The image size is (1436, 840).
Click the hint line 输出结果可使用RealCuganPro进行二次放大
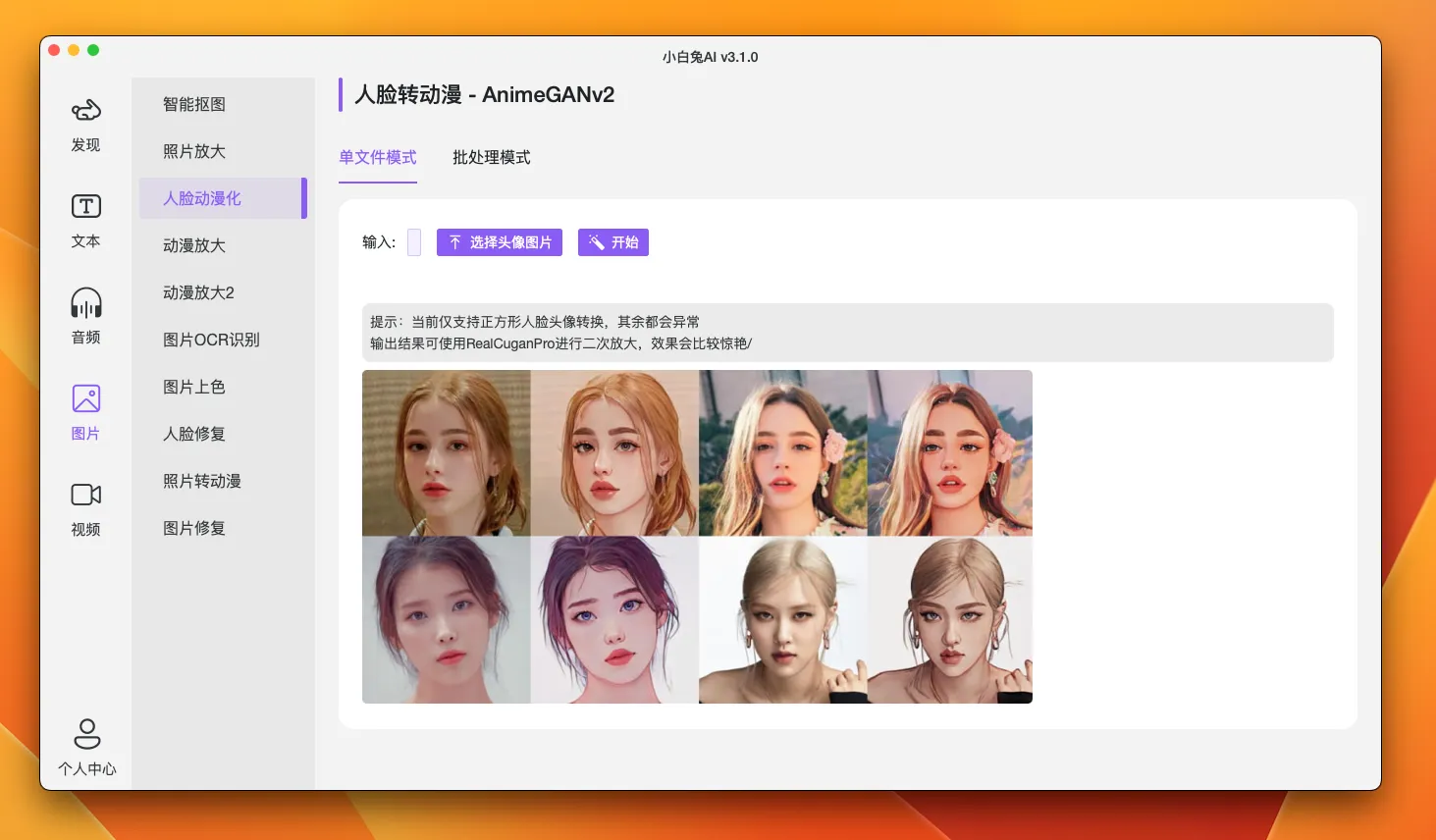click(x=560, y=343)
